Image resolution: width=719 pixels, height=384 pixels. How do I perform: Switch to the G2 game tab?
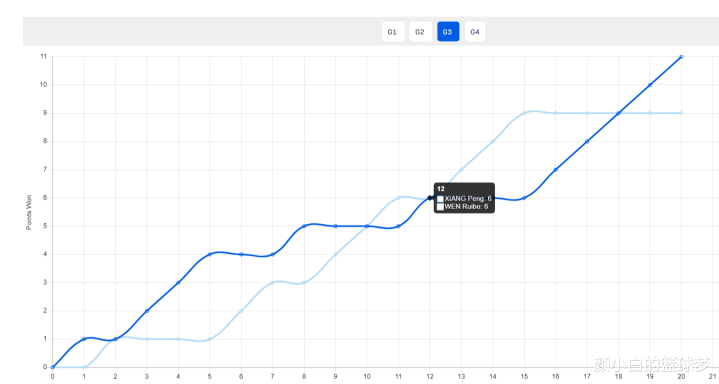point(420,32)
